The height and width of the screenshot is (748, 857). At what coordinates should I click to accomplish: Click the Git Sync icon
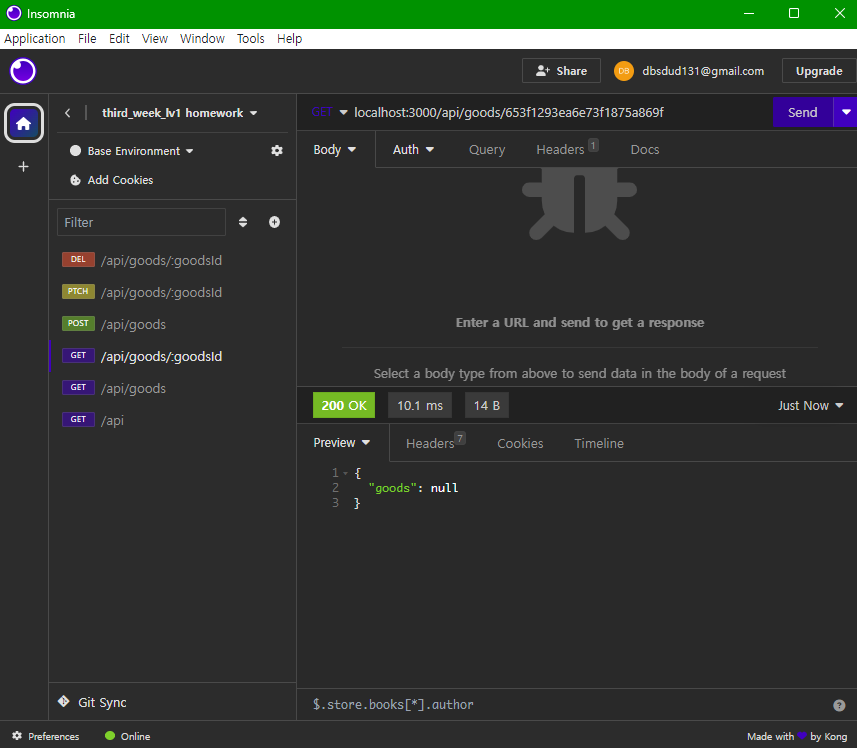point(63,702)
